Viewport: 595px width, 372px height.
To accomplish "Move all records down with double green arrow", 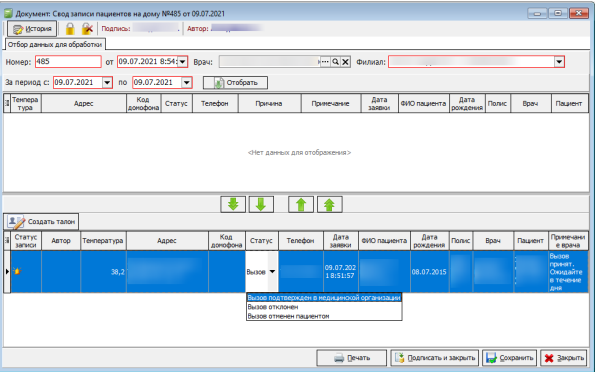I will [233, 205].
